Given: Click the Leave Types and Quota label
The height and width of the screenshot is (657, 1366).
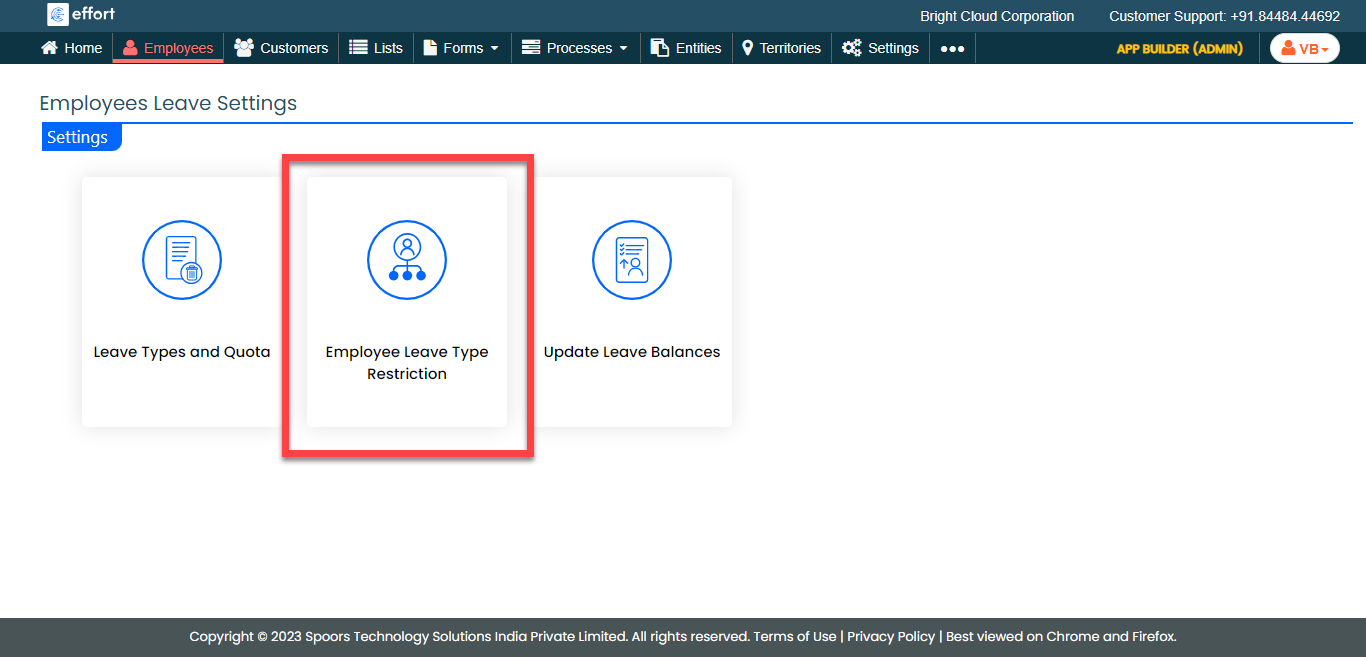Looking at the screenshot, I should (182, 352).
